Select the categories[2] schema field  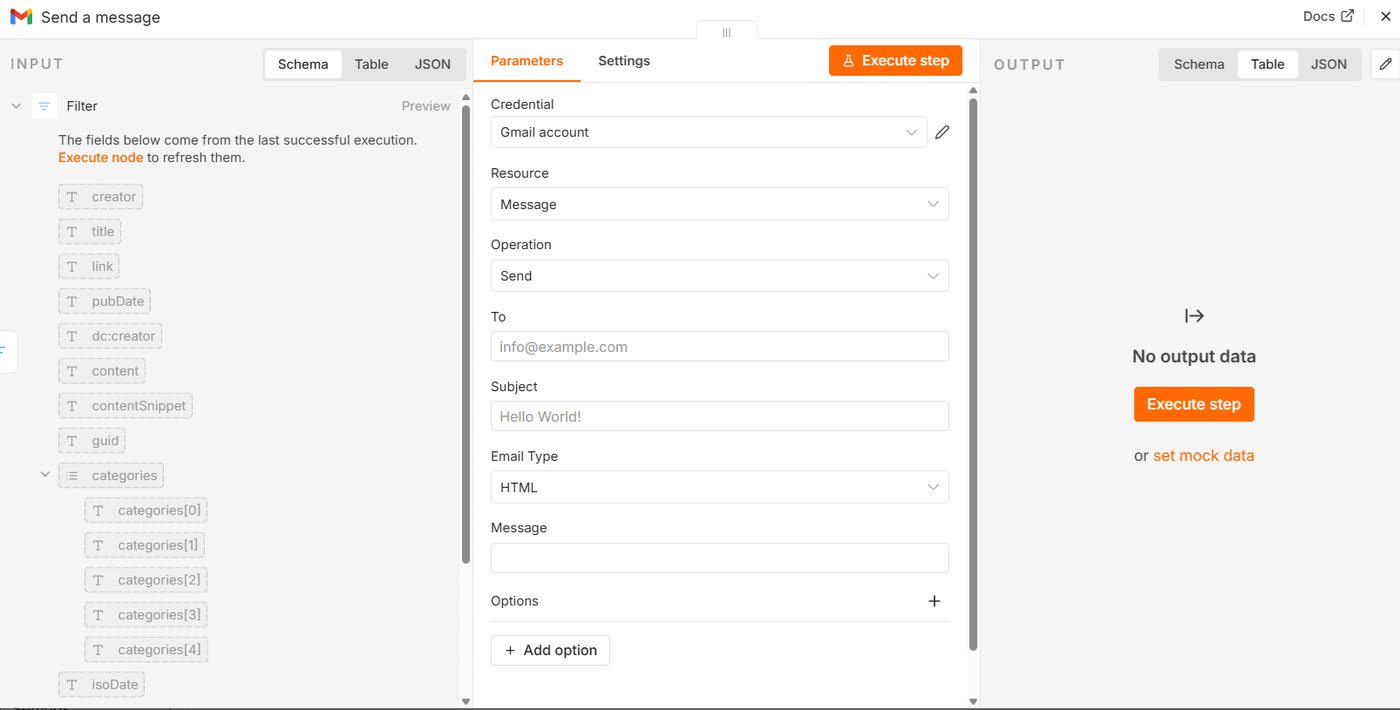point(146,581)
